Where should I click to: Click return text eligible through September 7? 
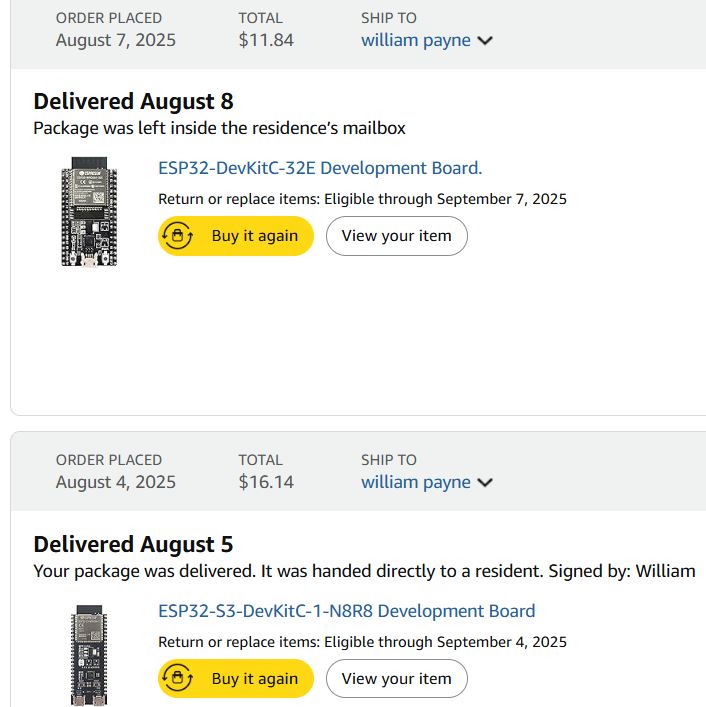[362, 199]
